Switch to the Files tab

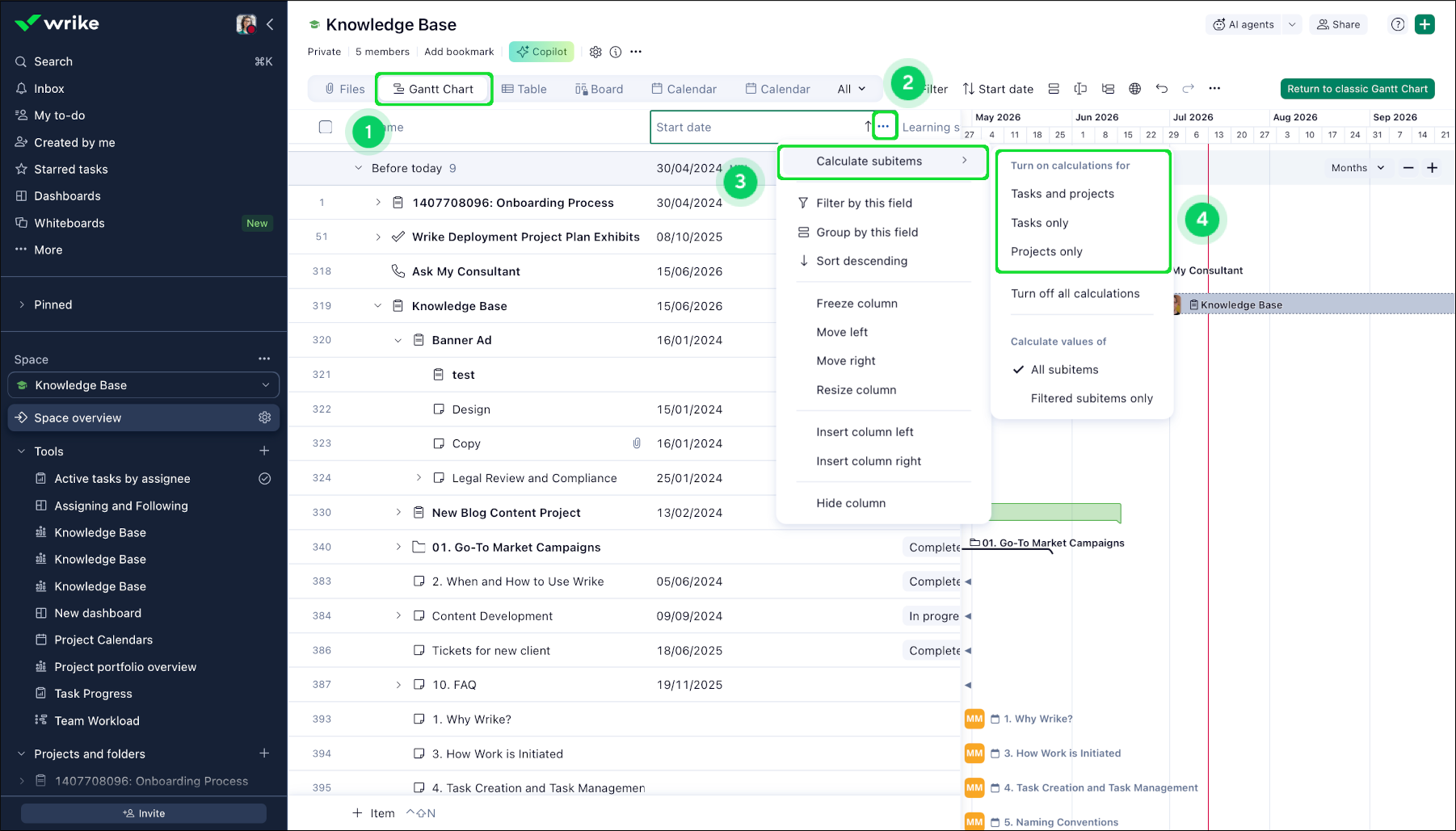(345, 89)
